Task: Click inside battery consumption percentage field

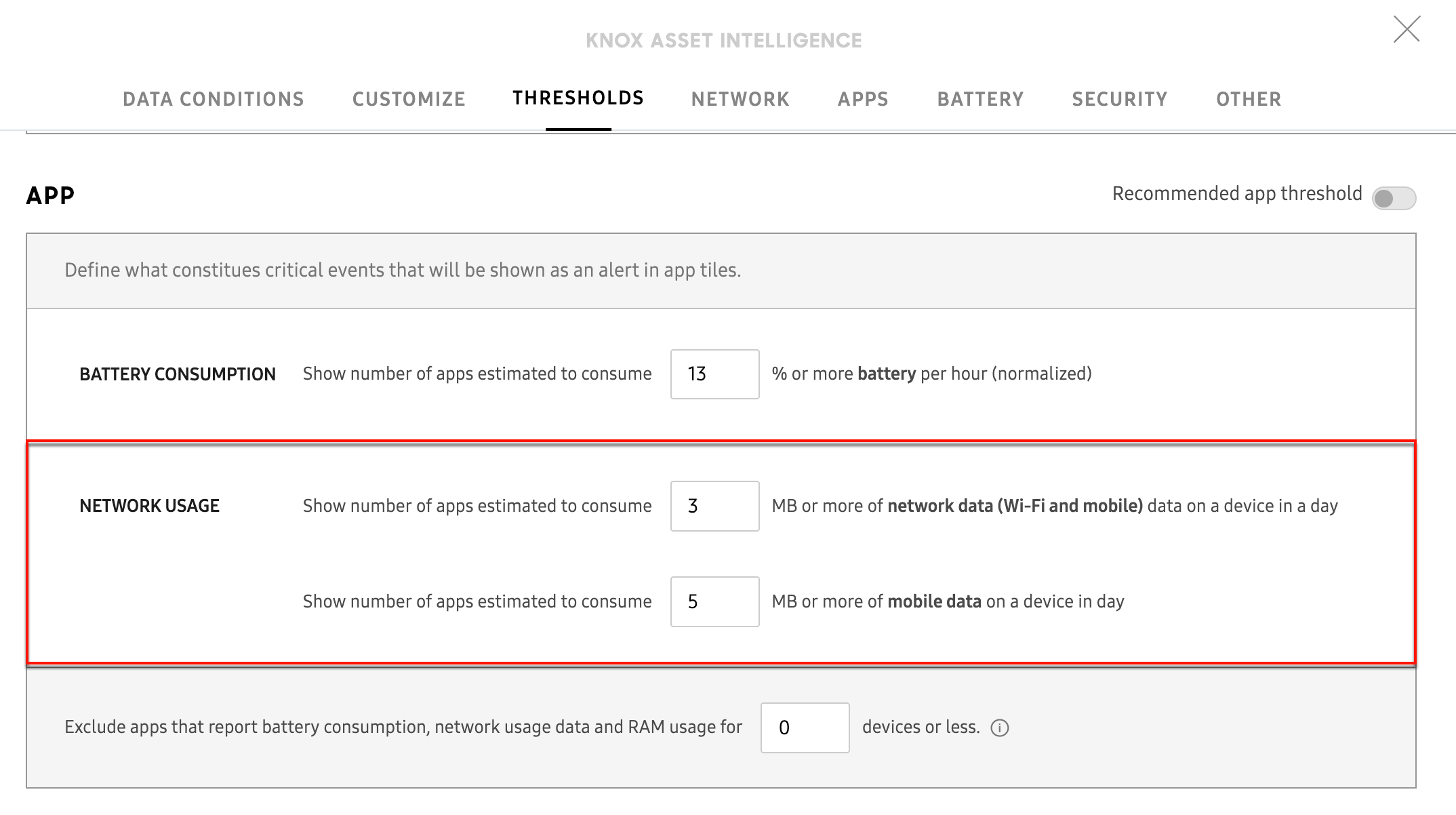Action: click(x=714, y=374)
